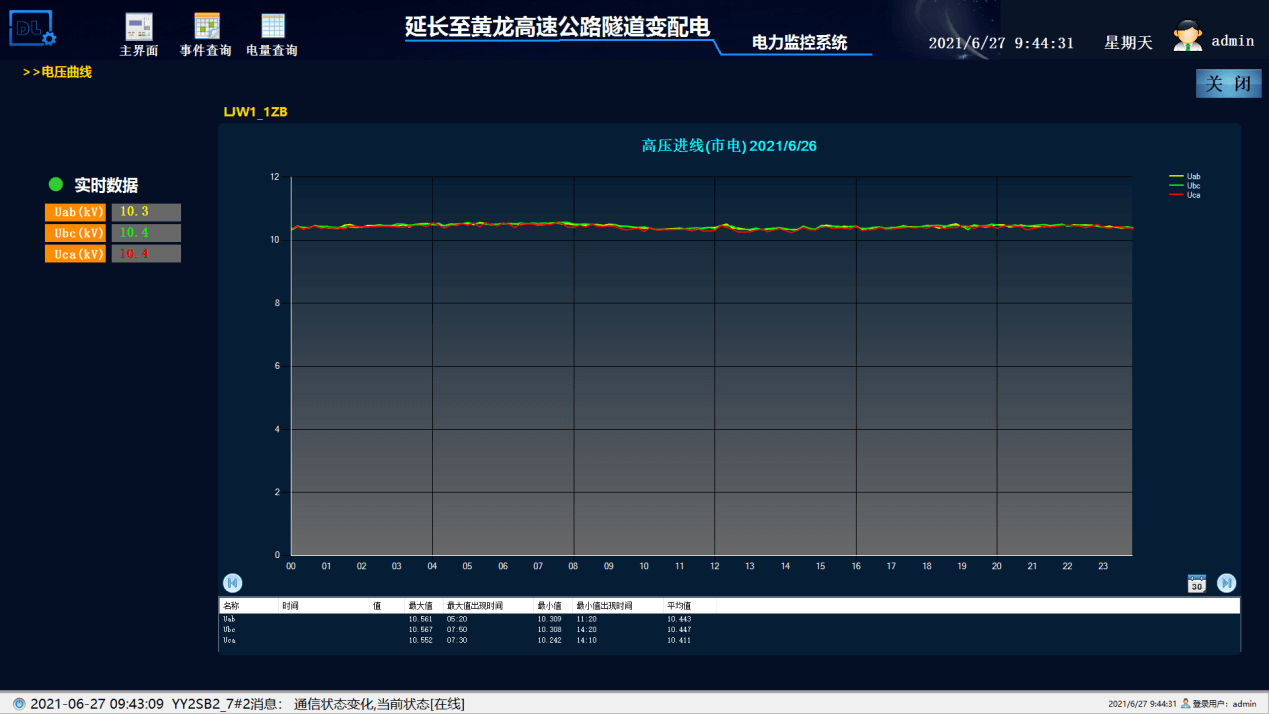Screen dimensions: 1269x714
Task: Click the 时间 column header
Action: tap(324, 606)
